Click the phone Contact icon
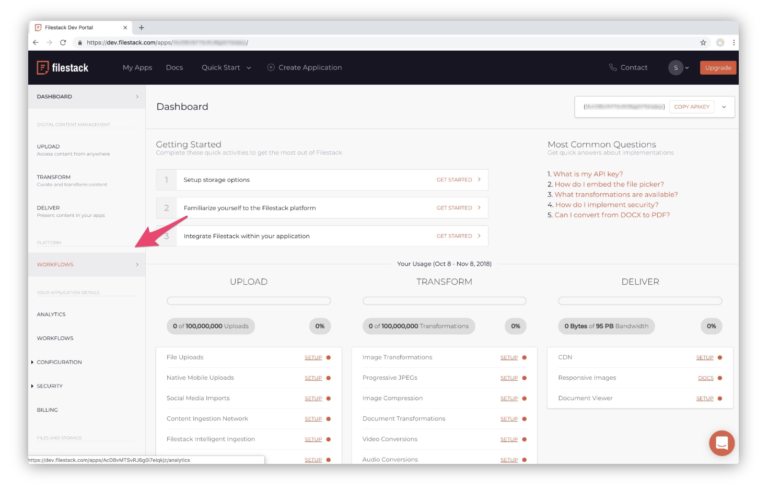The width and height of the screenshot is (768, 490). click(x=612, y=68)
